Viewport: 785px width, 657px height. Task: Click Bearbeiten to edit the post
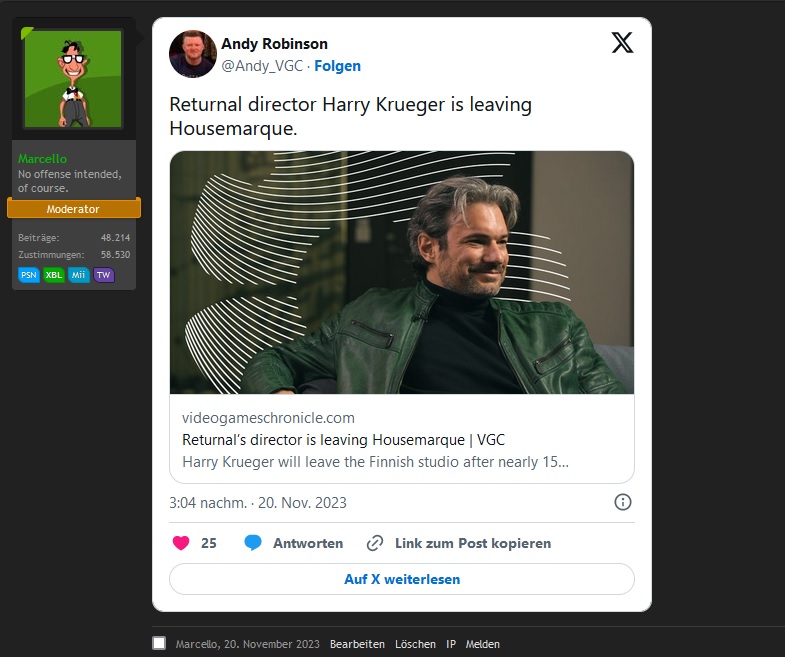pyautogui.click(x=357, y=644)
